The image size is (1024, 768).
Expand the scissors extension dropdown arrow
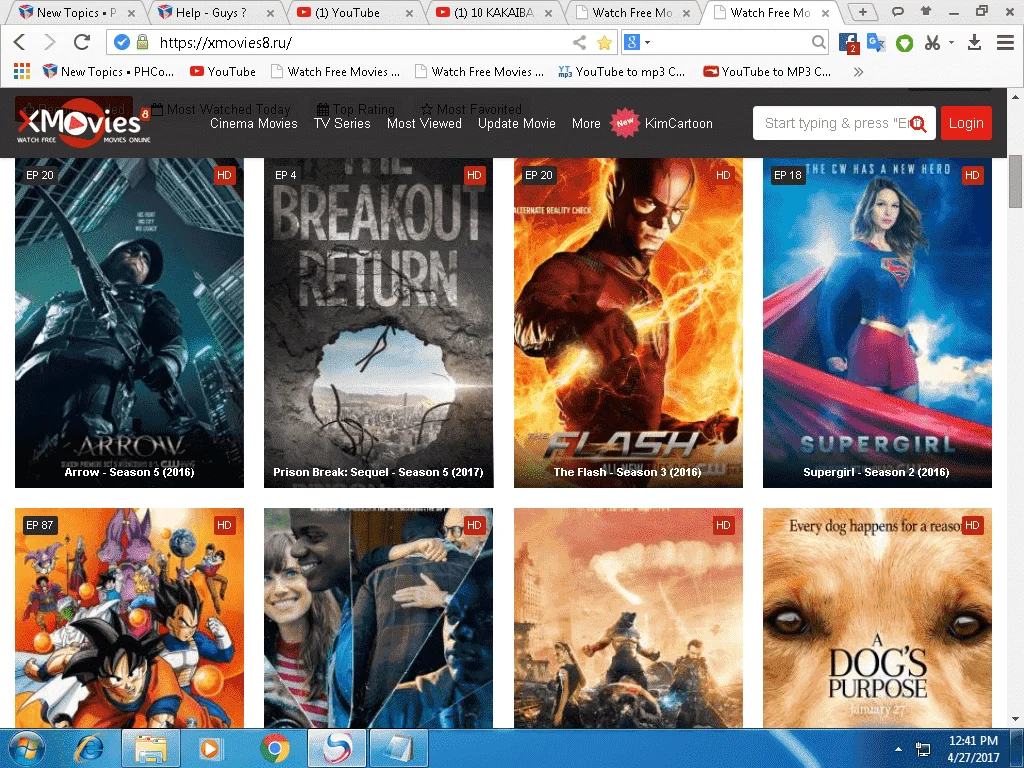951,42
